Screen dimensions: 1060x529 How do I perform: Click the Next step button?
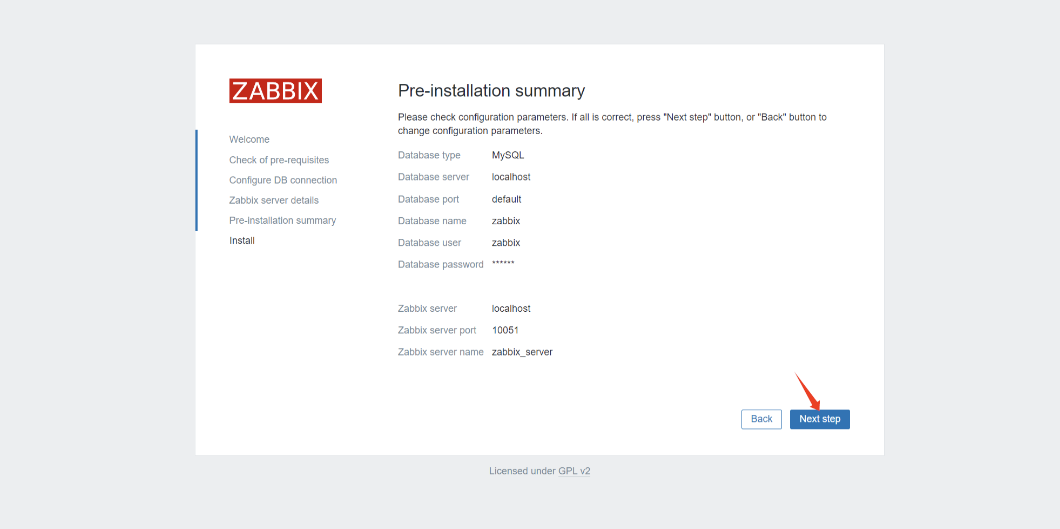(x=819, y=419)
